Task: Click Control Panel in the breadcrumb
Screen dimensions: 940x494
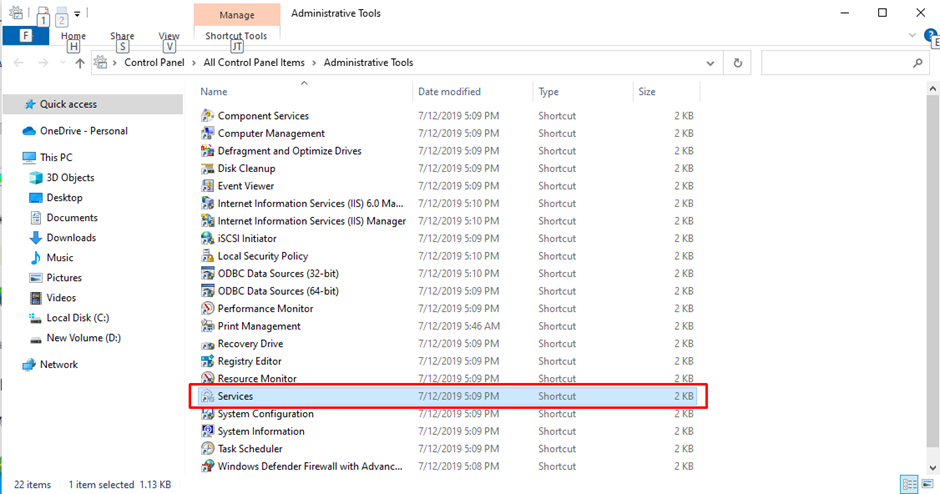Action: point(154,62)
